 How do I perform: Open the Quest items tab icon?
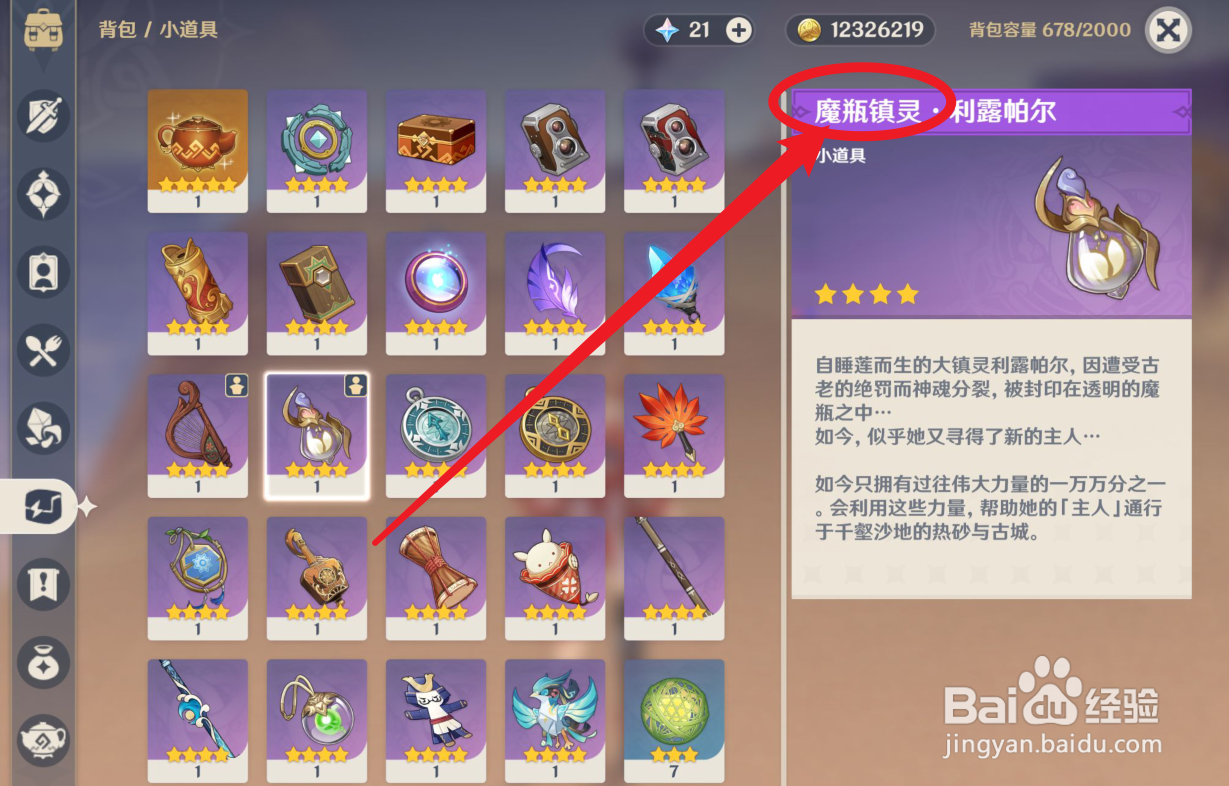coord(44,584)
